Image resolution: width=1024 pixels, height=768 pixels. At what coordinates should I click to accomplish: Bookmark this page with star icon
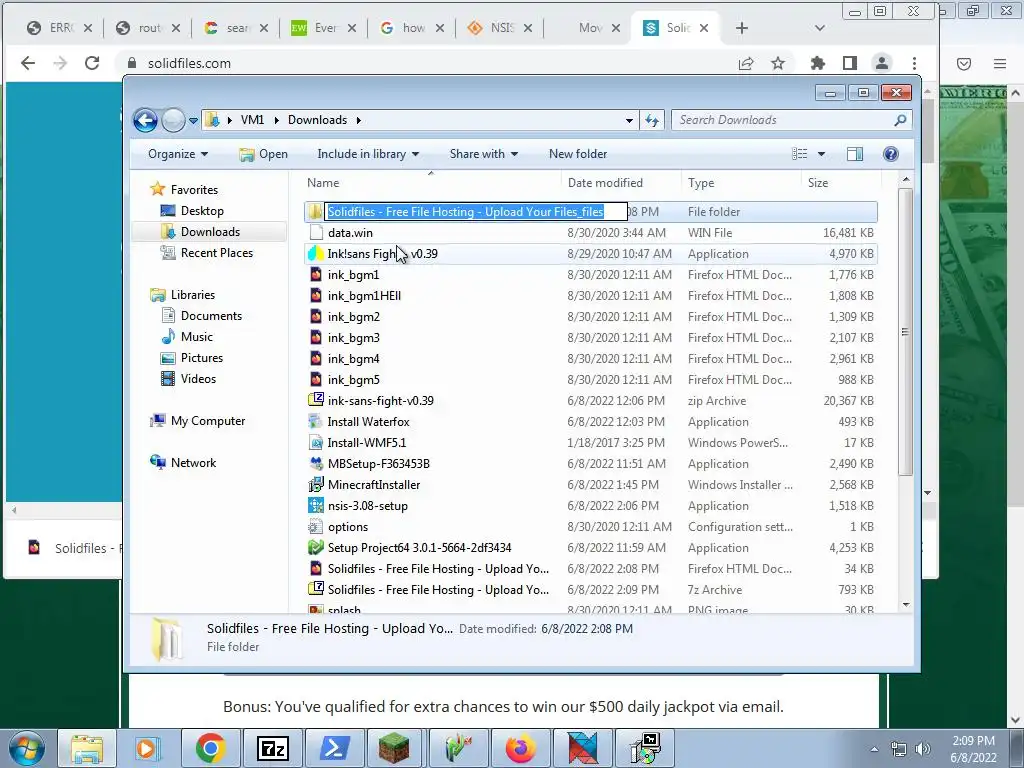point(777,63)
